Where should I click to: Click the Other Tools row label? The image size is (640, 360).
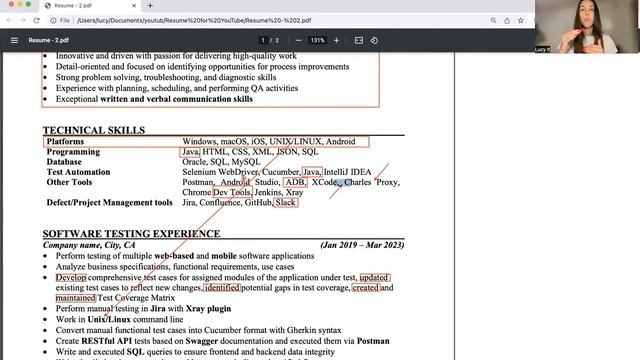point(69,182)
